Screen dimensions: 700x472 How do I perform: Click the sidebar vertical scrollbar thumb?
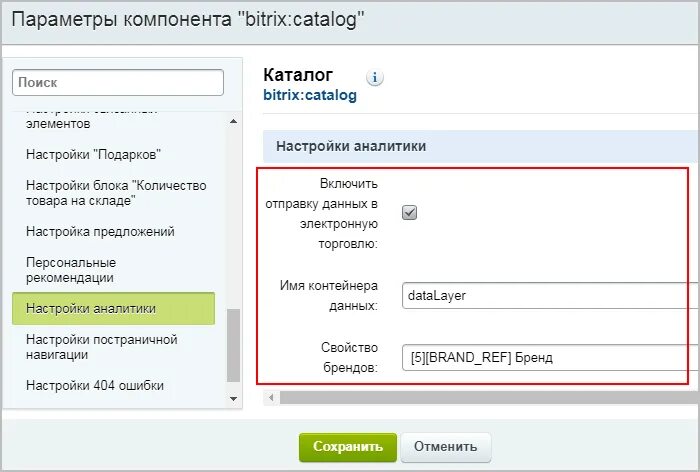233,346
